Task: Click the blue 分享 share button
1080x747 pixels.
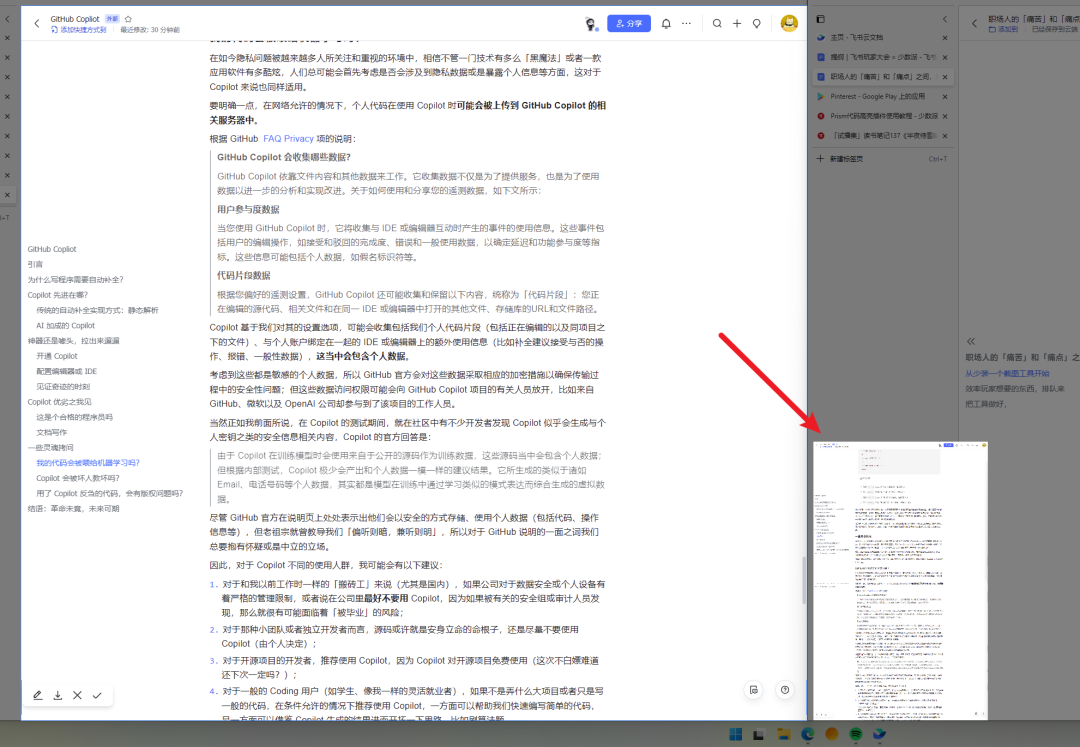Action: (x=629, y=23)
